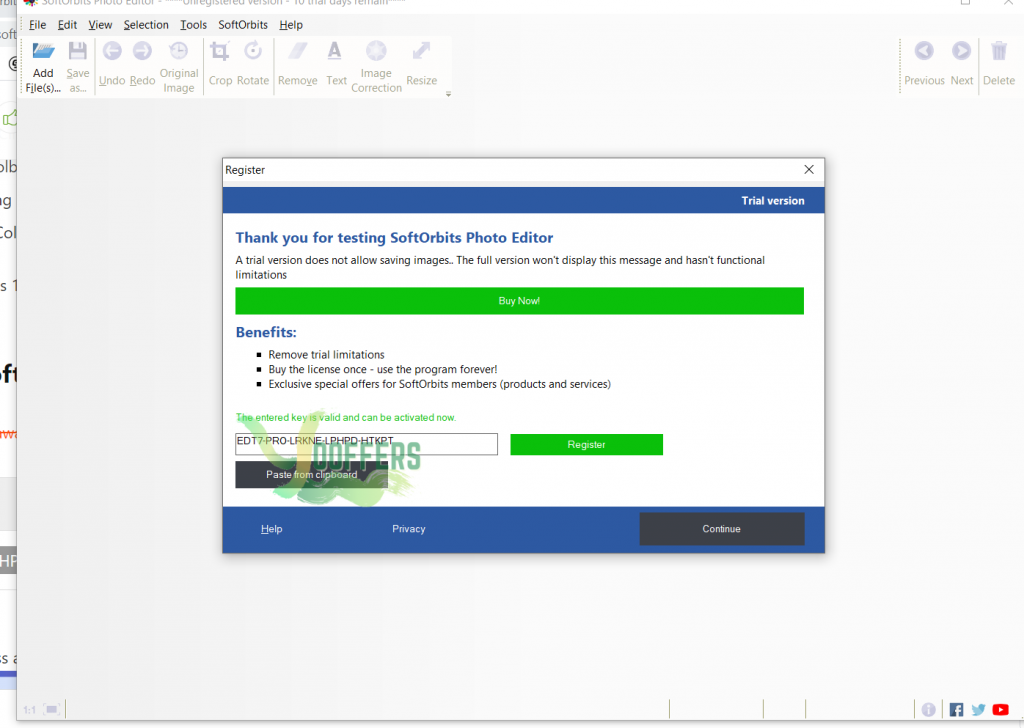
Task: Open the Help link in the Register dialog footer
Action: [x=272, y=529]
